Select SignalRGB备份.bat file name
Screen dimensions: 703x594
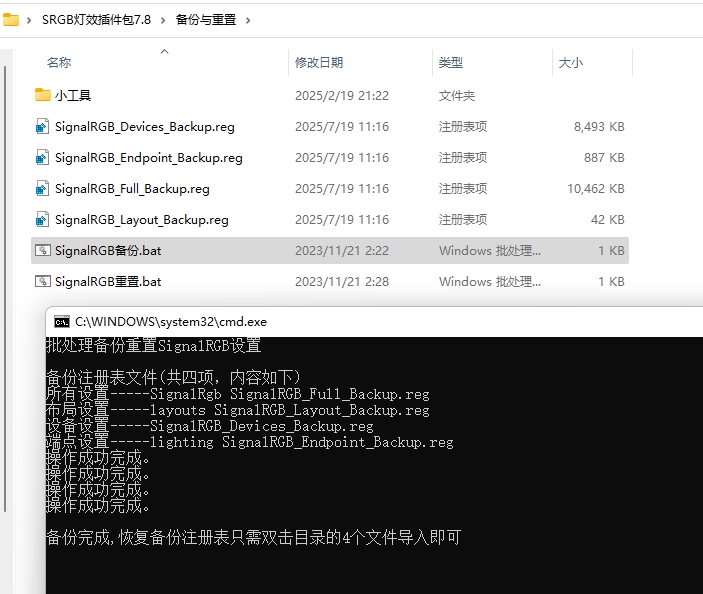[x=108, y=251]
